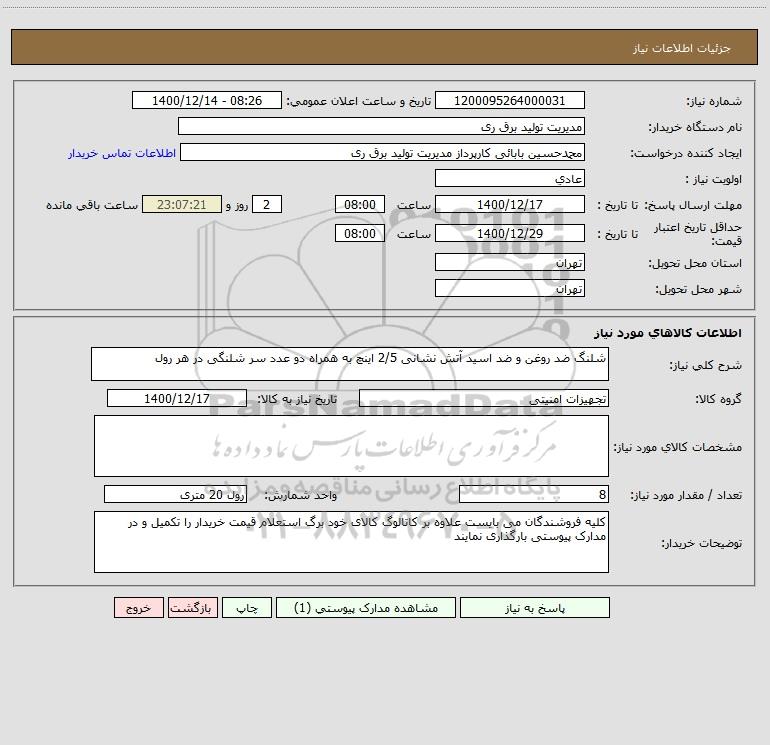Click price validity date 1400/12/29
770x745 pixels.
[510, 233]
